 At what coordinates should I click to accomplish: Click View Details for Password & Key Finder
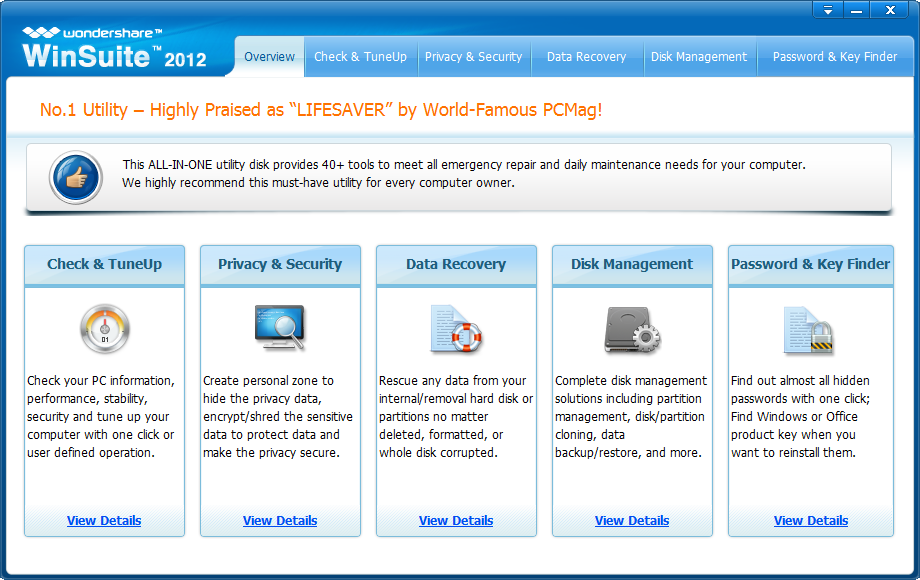[x=811, y=521]
